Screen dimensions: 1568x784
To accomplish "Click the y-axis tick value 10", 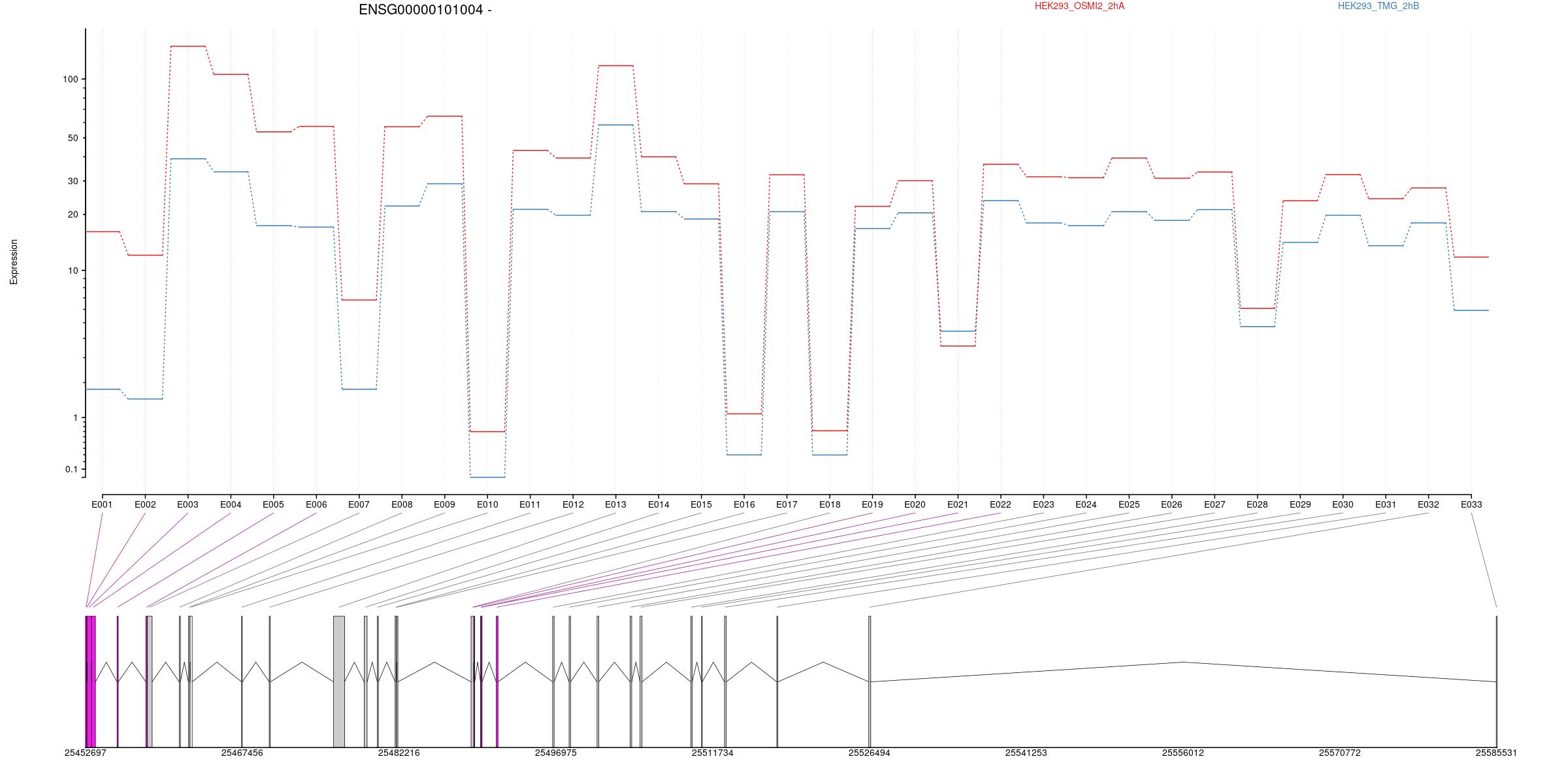I will tap(73, 270).
